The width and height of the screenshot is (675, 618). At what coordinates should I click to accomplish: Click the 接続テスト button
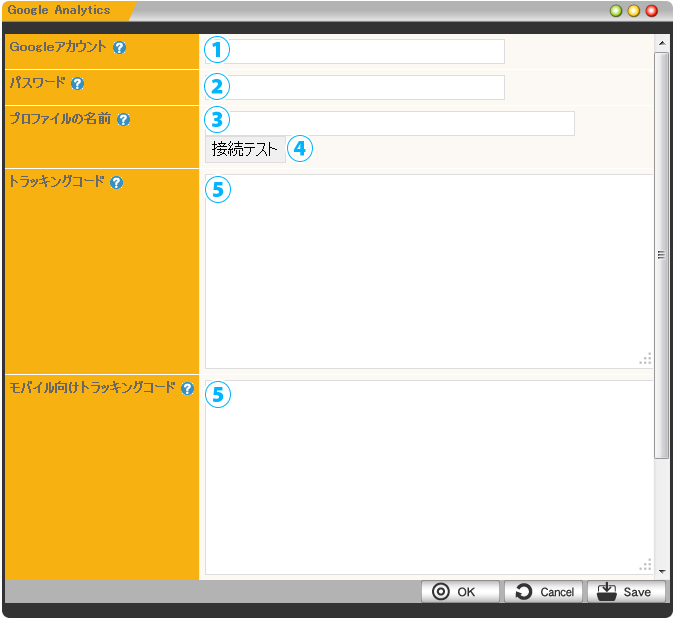pyautogui.click(x=245, y=149)
